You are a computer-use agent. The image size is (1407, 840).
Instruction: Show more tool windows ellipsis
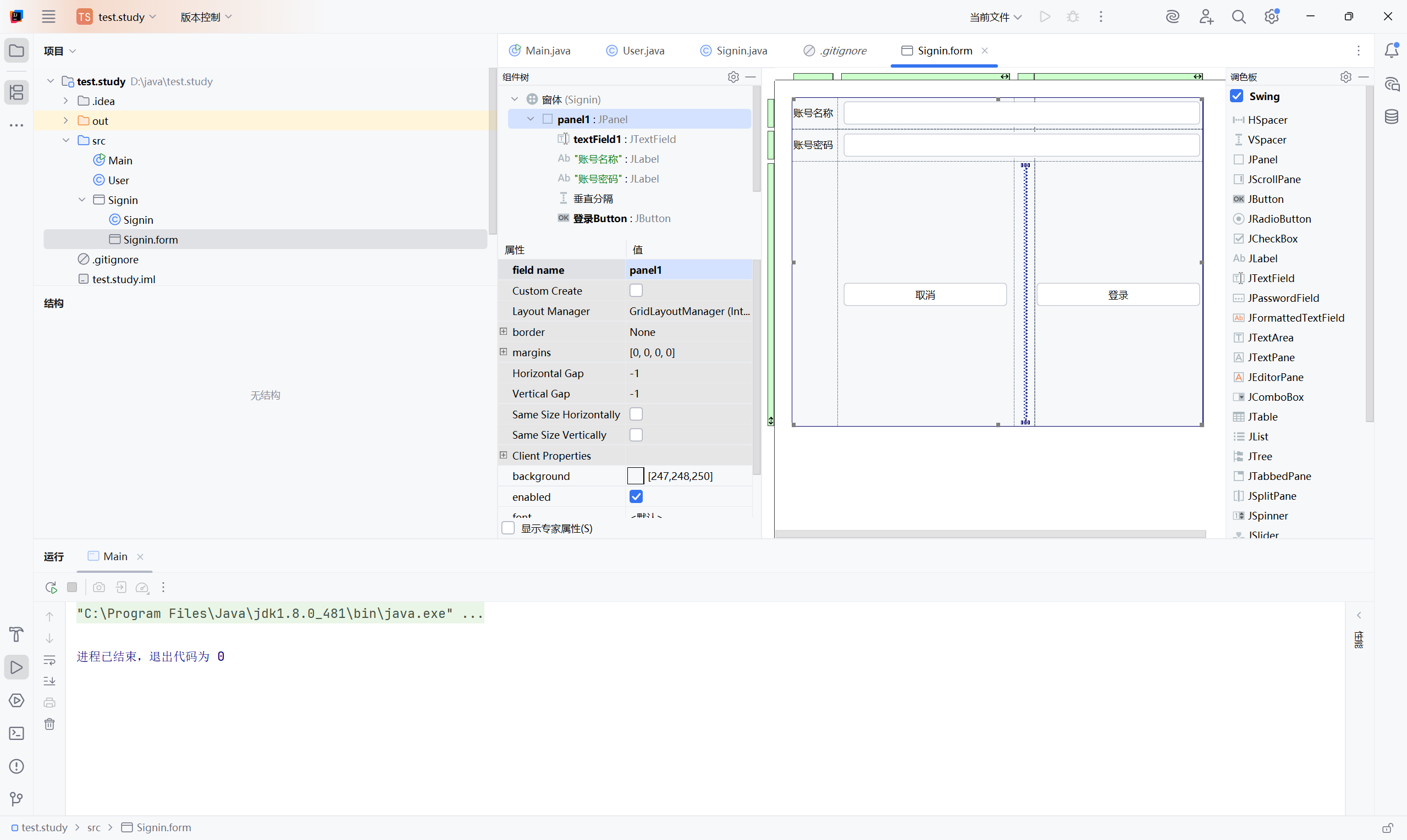click(16, 125)
